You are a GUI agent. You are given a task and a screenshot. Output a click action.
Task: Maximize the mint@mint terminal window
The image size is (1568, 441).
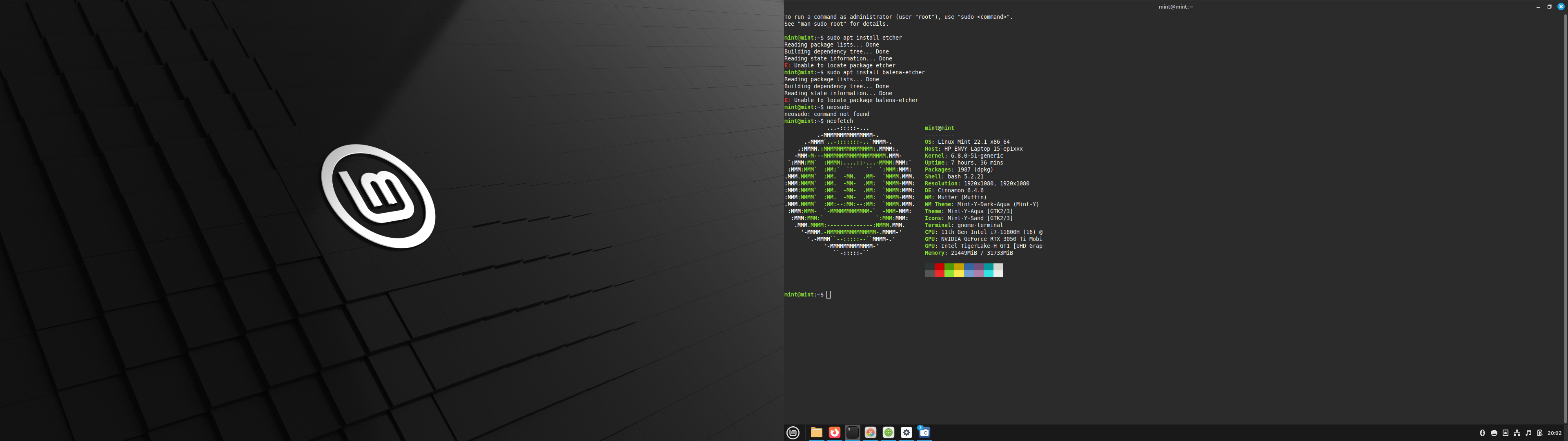pyautogui.click(x=1549, y=7)
